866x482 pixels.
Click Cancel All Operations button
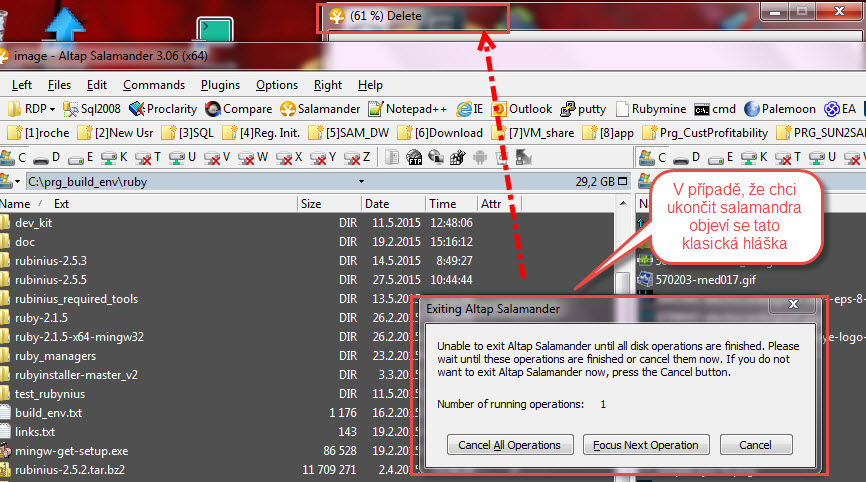click(x=510, y=445)
